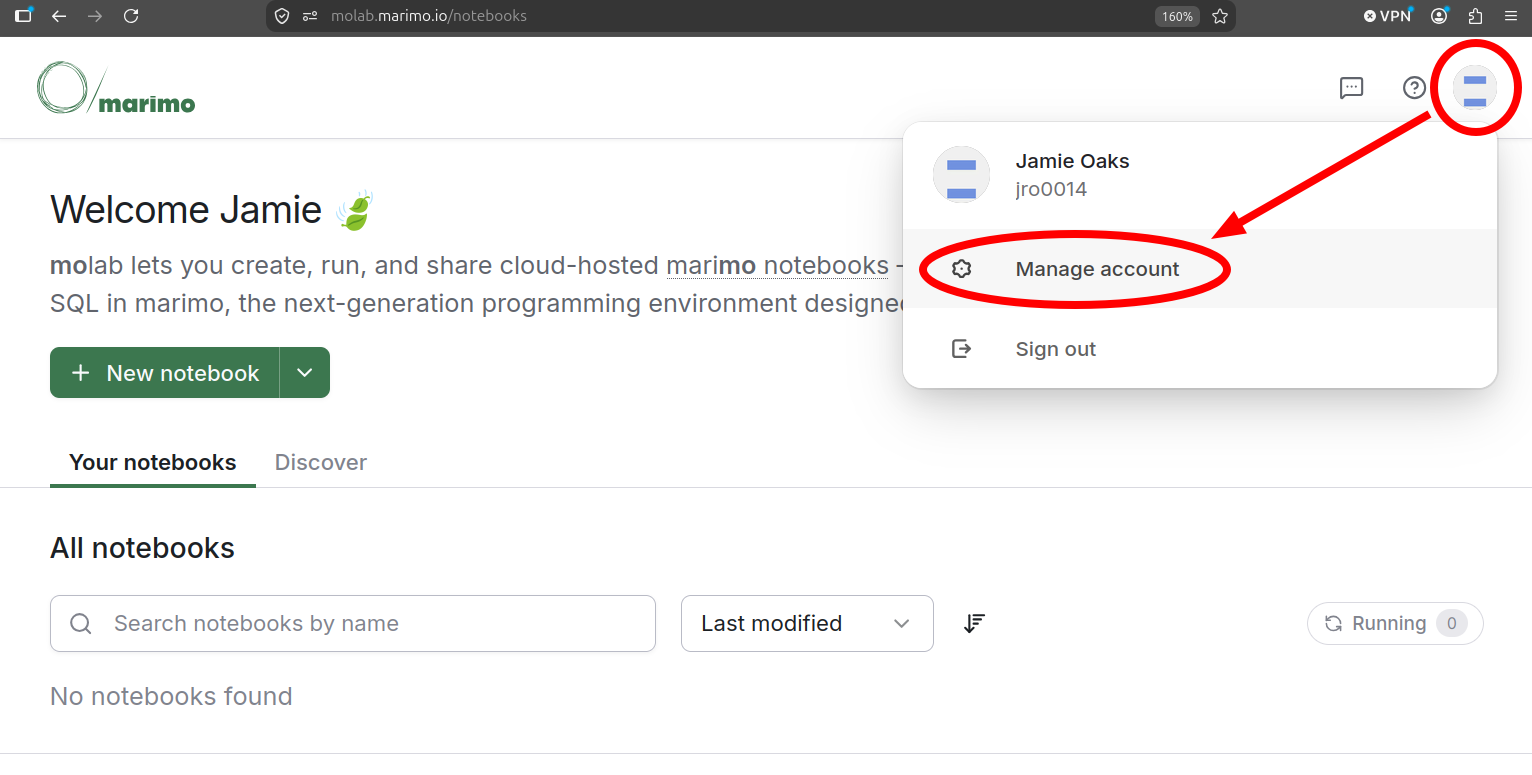Open the browser hamburger menu
The width and height of the screenshot is (1532, 775).
[1511, 16]
